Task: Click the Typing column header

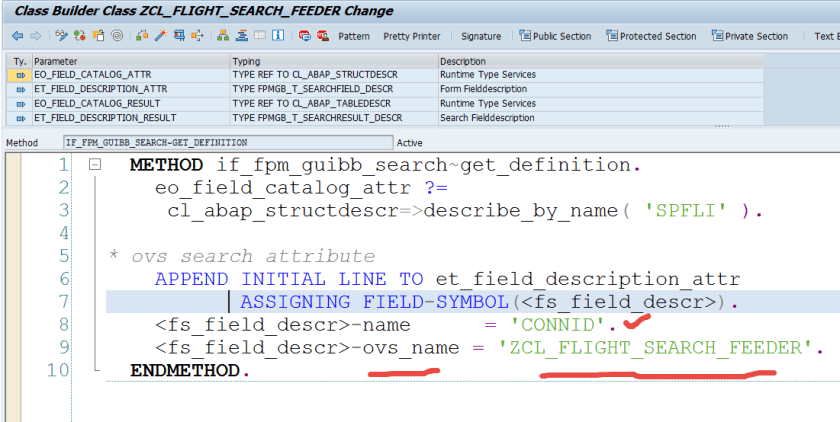Action: tap(335, 61)
